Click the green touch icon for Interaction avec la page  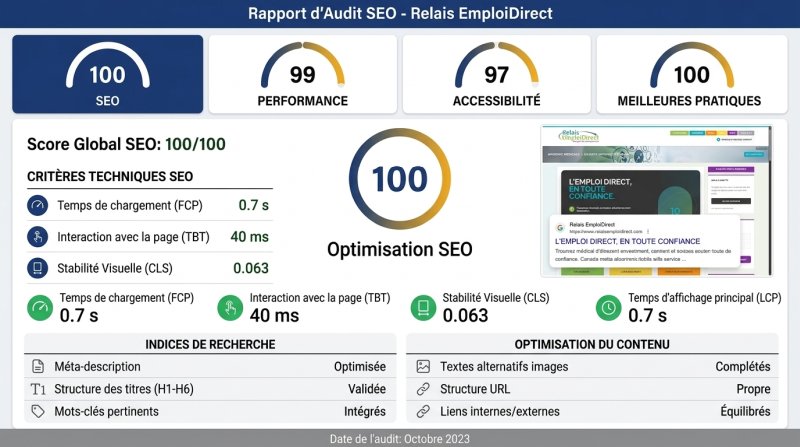click(x=230, y=308)
